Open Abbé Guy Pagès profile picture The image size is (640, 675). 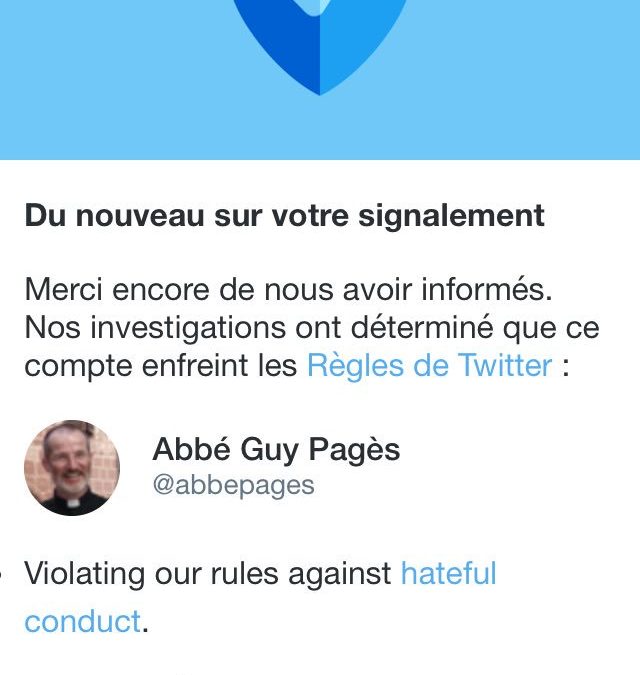[x=72, y=468]
